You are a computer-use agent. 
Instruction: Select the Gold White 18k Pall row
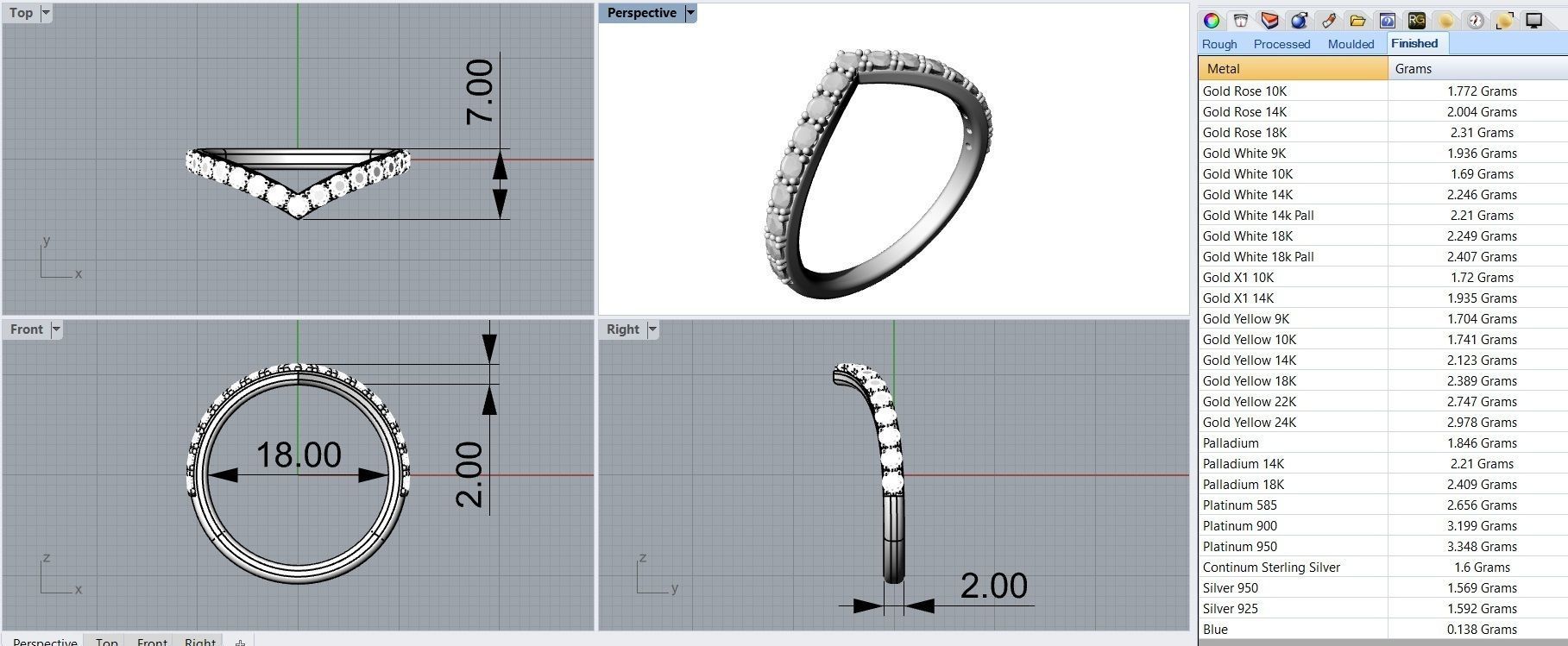tap(1382, 256)
